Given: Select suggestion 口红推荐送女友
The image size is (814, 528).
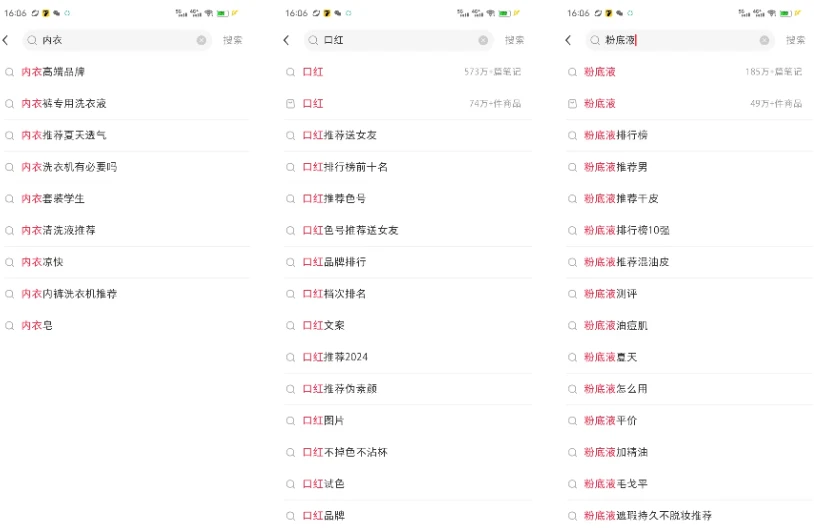Looking at the screenshot, I should tap(340, 135).
